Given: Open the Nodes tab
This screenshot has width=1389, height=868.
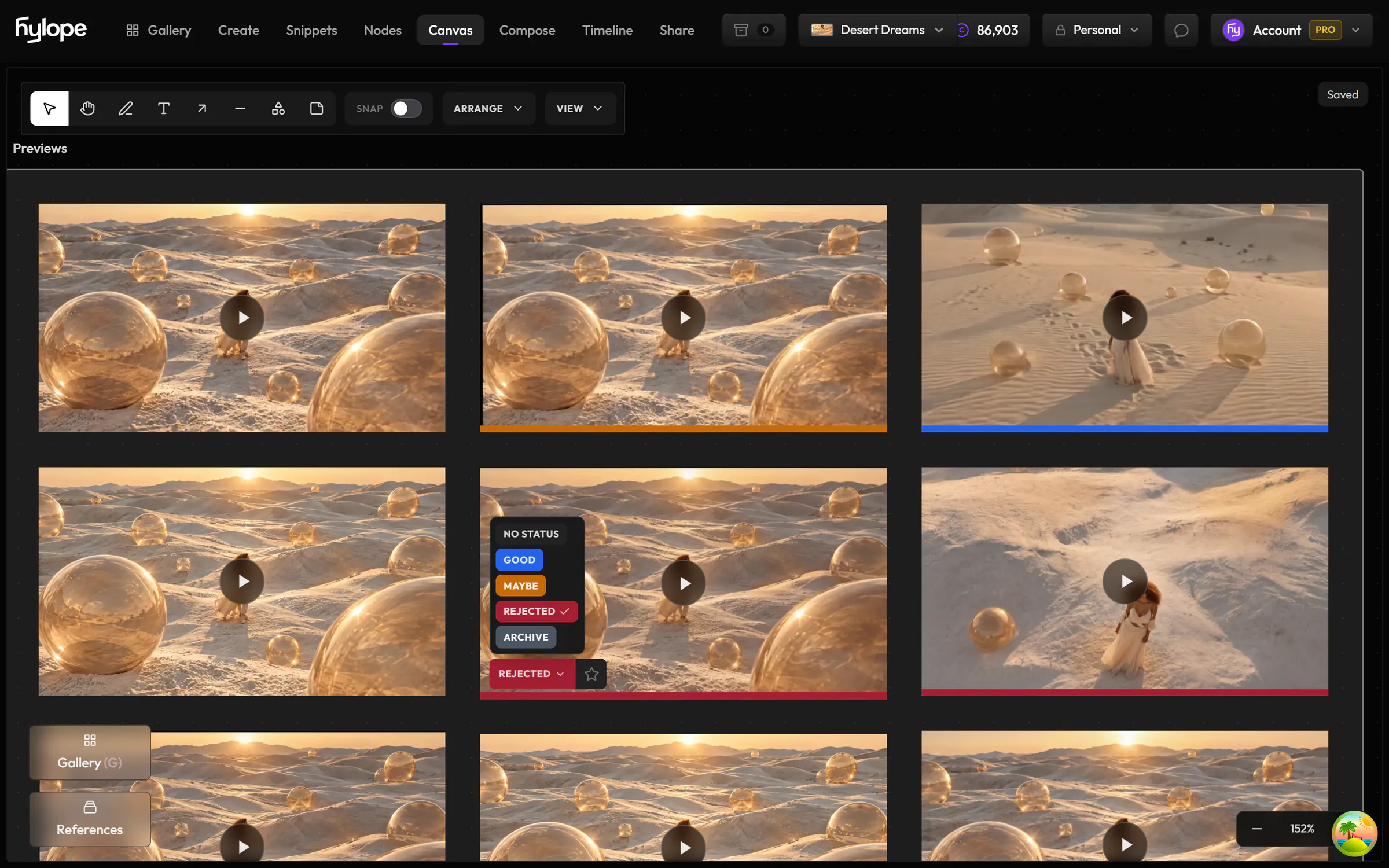Looking at the screenshot, I should coord(383,30).
